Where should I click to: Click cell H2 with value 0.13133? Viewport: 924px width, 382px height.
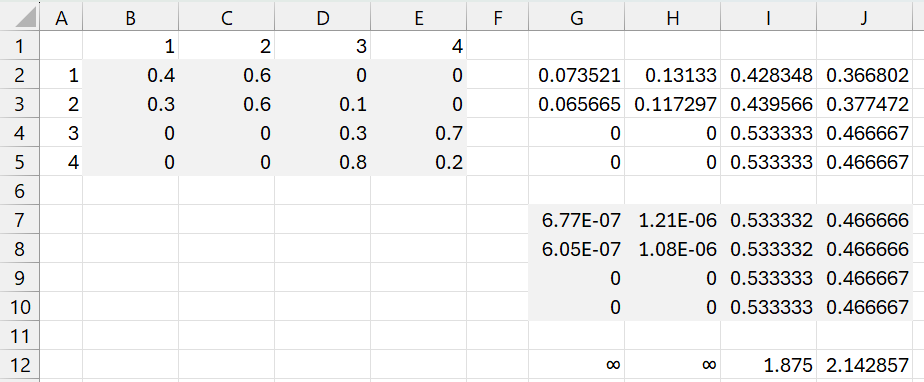click(x=672, y=74)
